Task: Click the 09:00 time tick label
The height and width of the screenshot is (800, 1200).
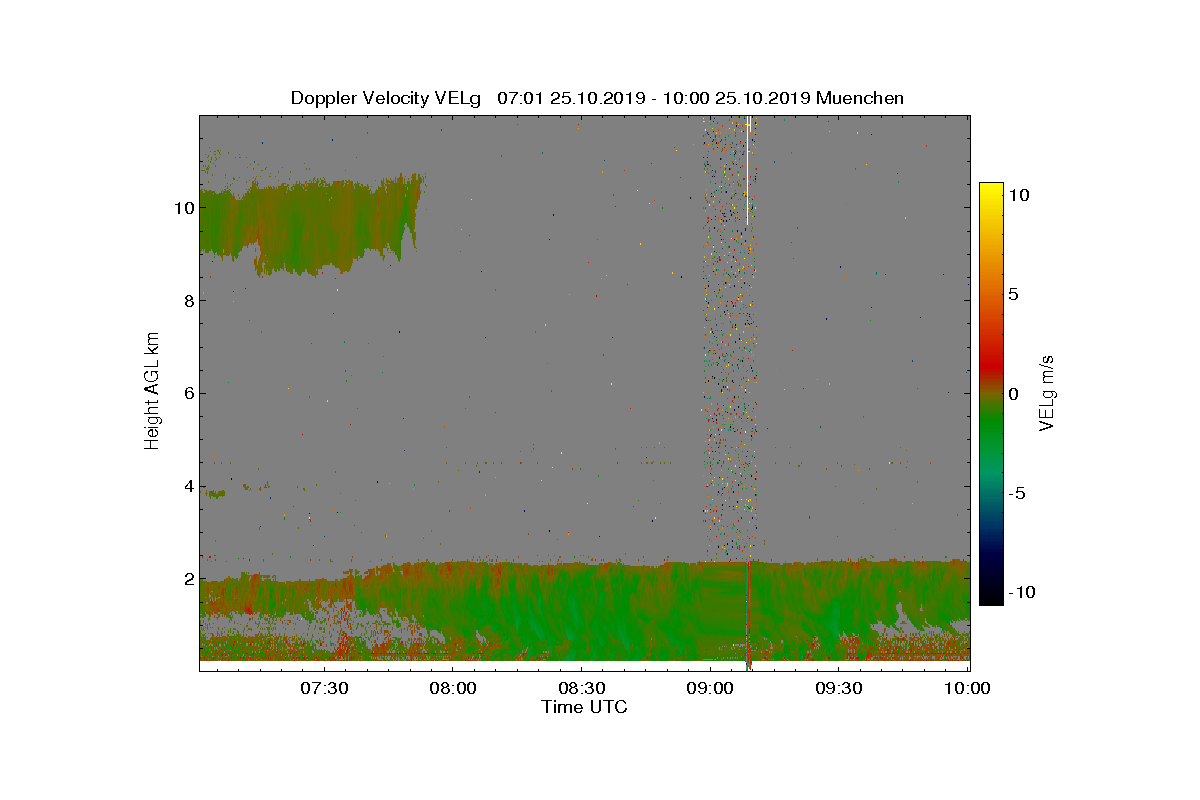Action: pos(711,688)
